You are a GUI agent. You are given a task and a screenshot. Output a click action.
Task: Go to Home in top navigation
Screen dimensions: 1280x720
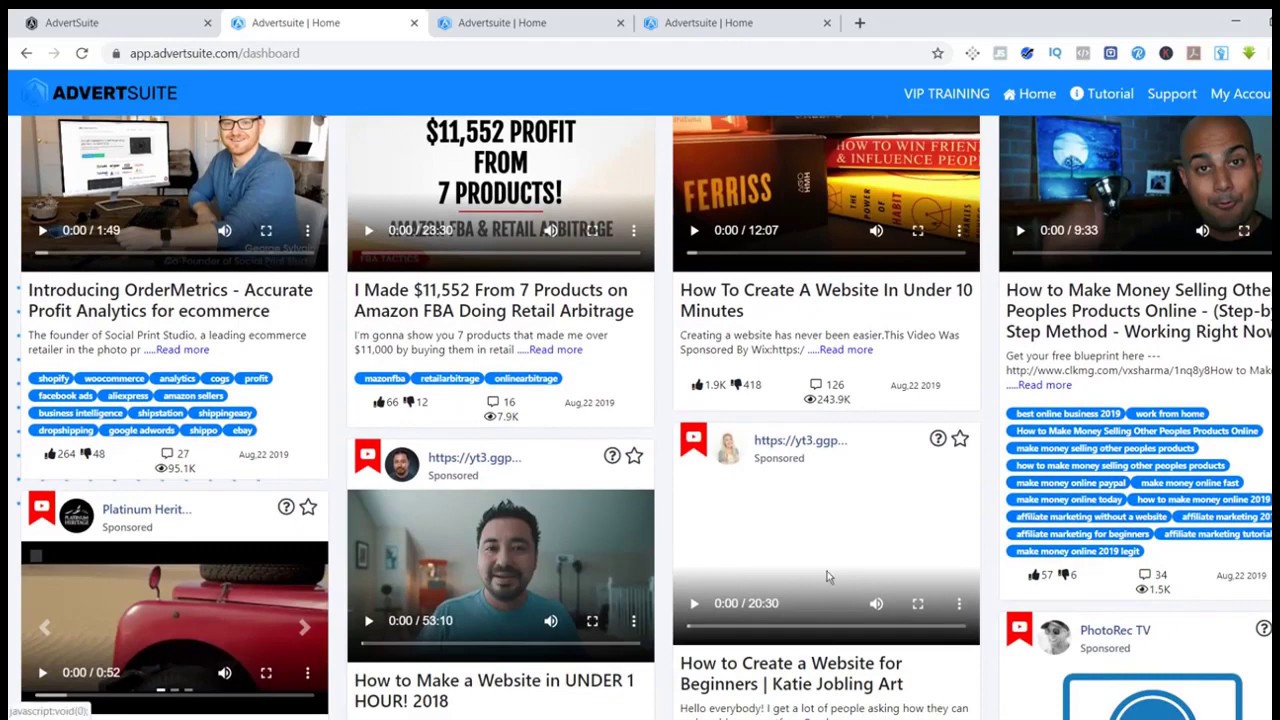click(1029, 94)
